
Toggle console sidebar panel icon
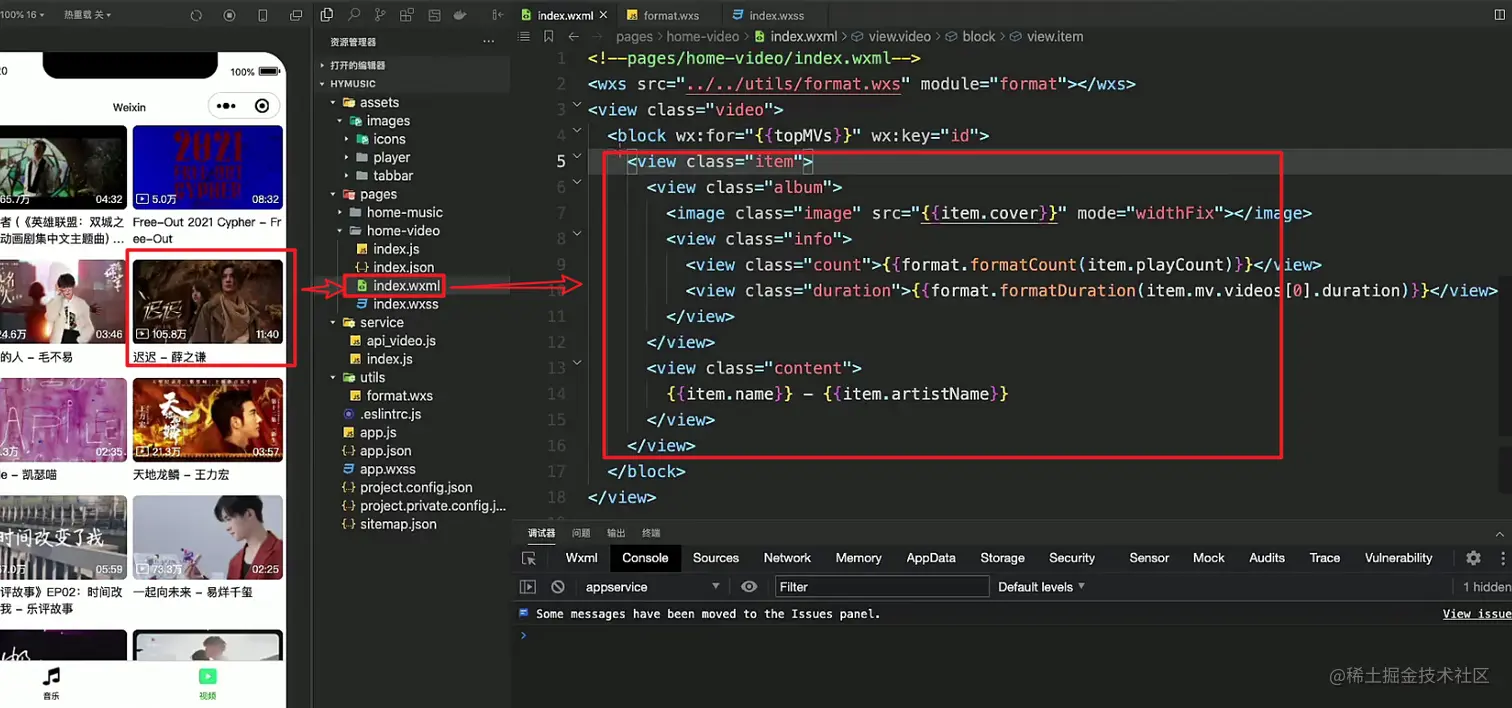(x=528, y=587)
